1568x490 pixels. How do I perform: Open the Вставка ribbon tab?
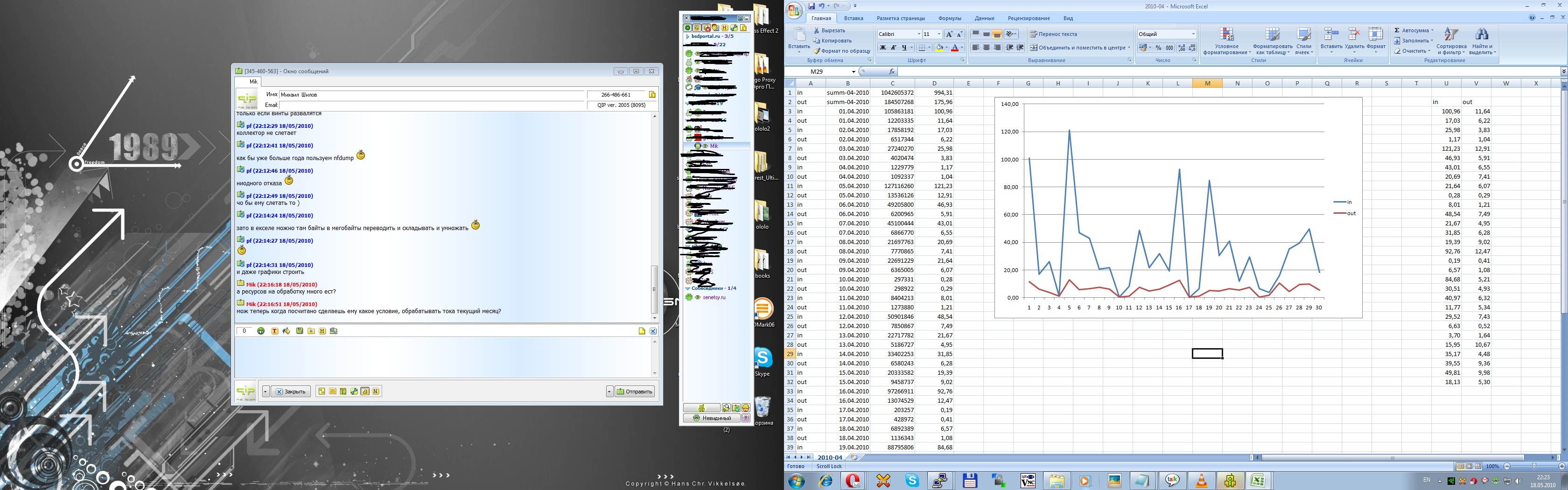pyautogui.click(x=854, y=18)
